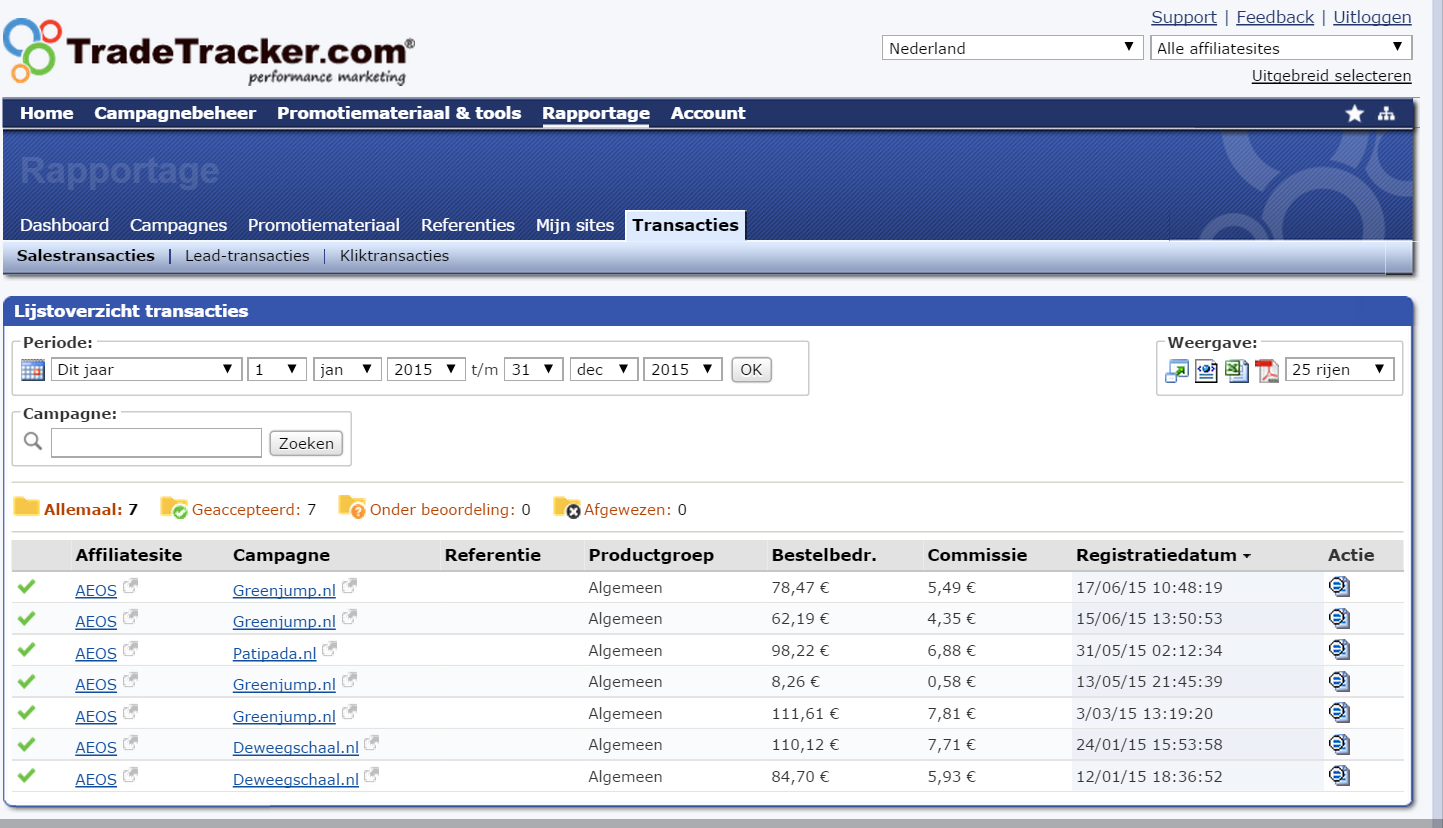Click the Zoeken button

click(x=306, y=443)
